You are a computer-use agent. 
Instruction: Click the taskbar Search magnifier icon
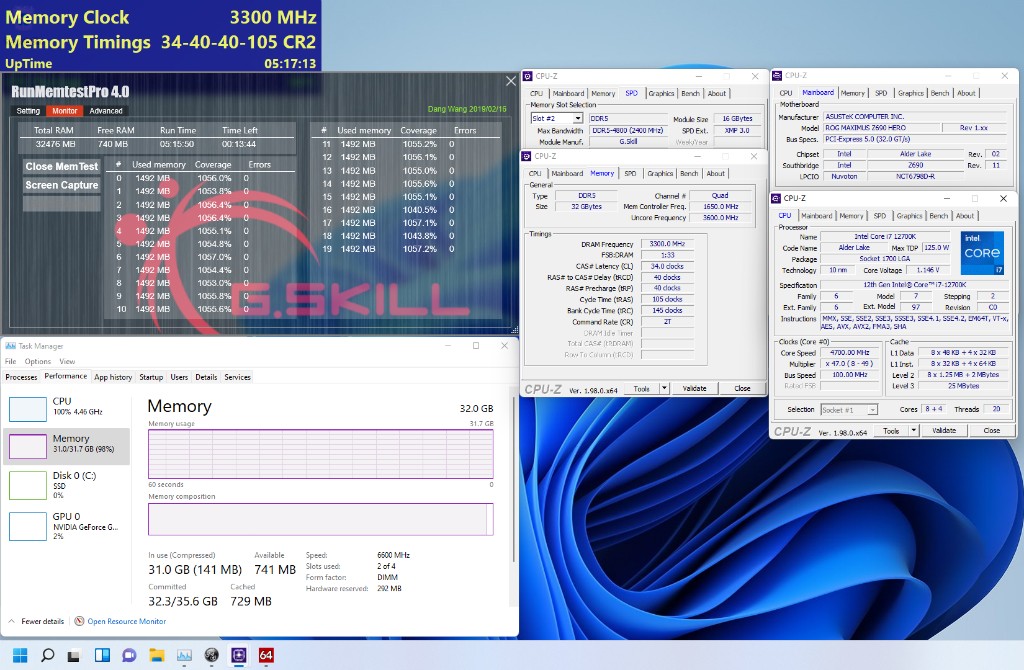pyautogui.click(x=47, y=655)
